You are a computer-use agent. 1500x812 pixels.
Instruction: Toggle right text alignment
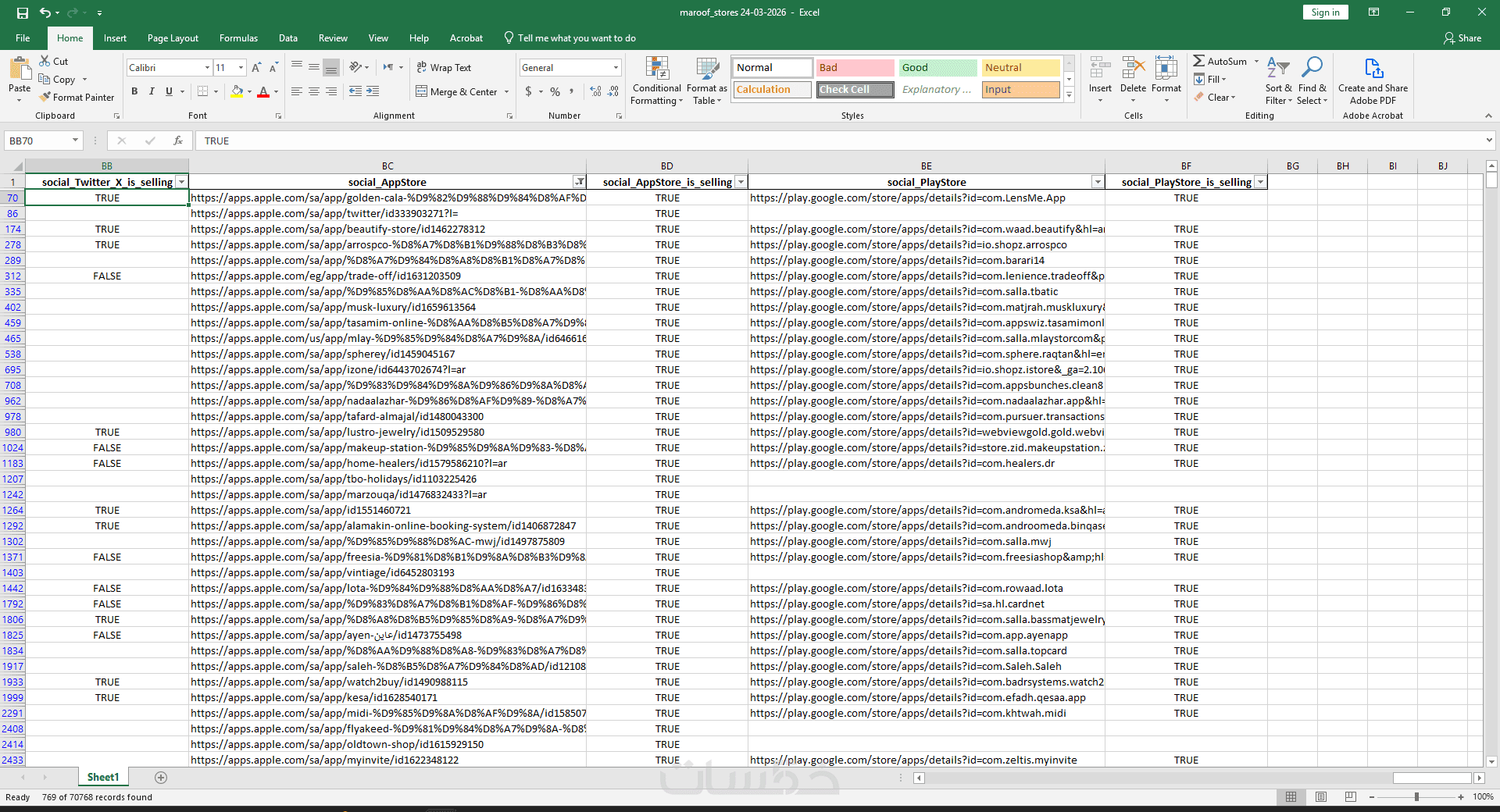coord(331,91)
